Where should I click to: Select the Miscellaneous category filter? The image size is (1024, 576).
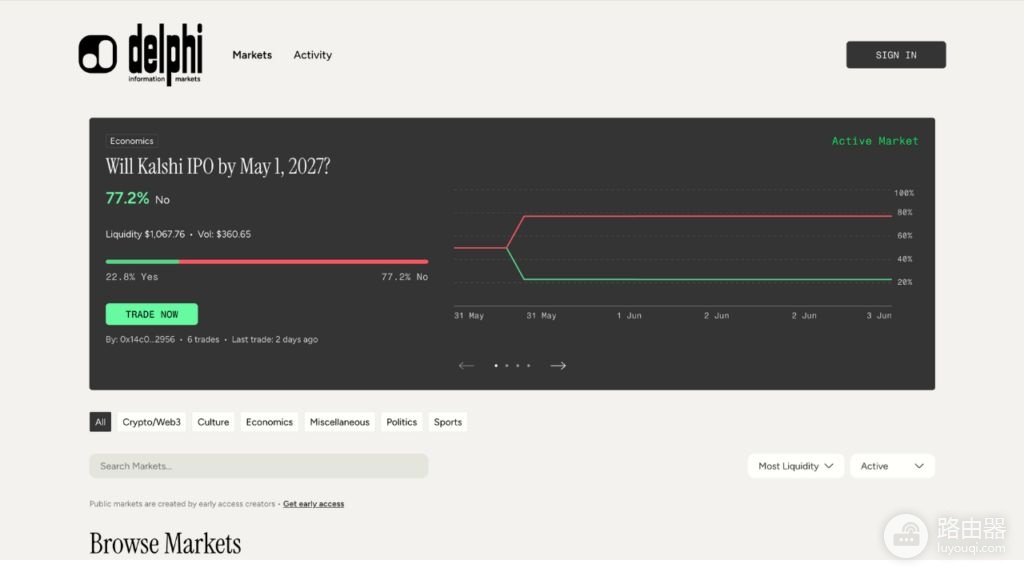coord(340,422)
